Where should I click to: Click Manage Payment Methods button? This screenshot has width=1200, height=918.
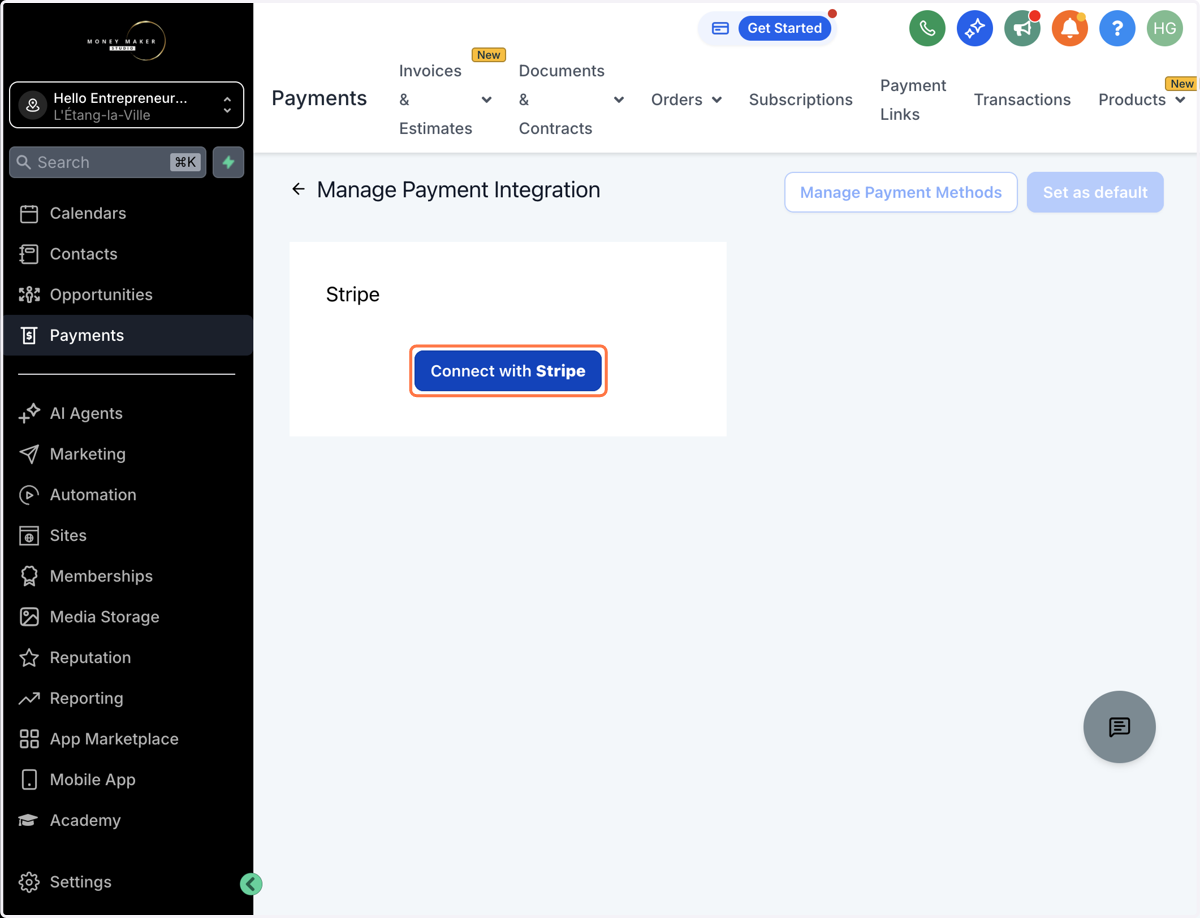point(901,192)
